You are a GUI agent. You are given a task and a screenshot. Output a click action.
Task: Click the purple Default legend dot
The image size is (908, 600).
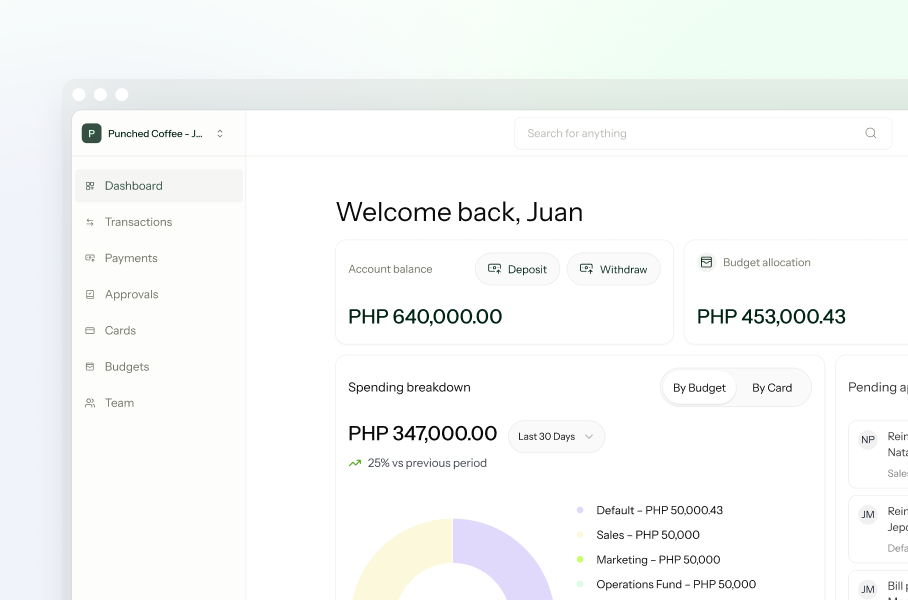click(580, 510)
